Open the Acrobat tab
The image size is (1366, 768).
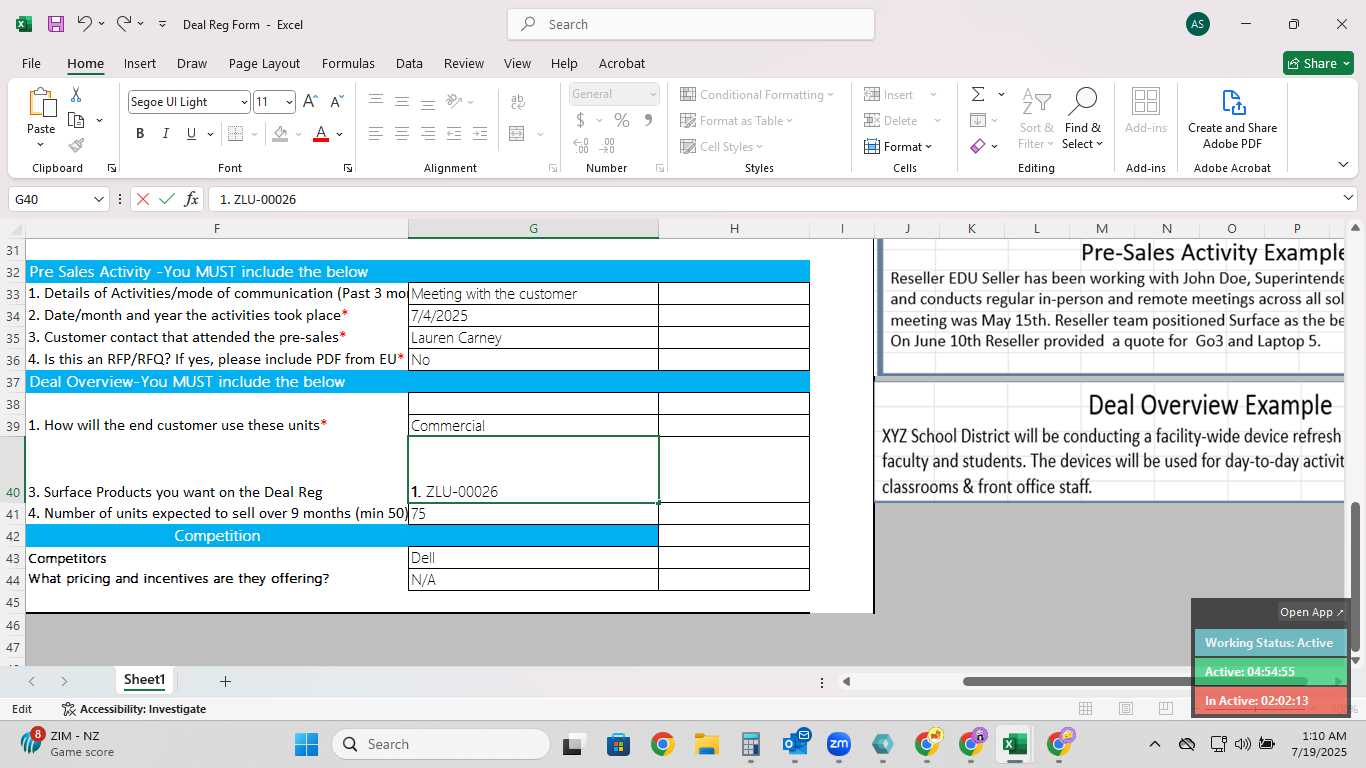[622, 63]
